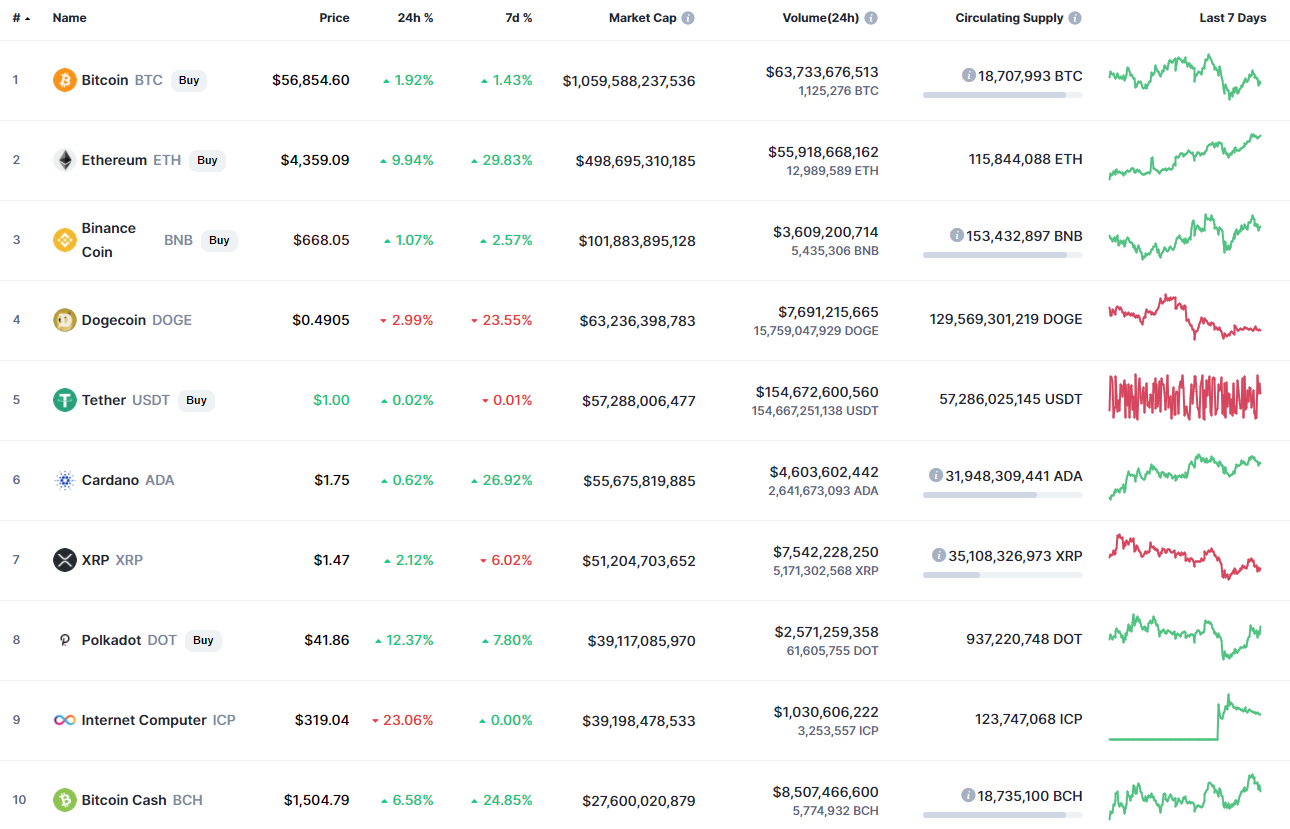Click the Buy button next to Bitcoin
The width and height of the screenshot is (1290, 829).
point(189,80)
